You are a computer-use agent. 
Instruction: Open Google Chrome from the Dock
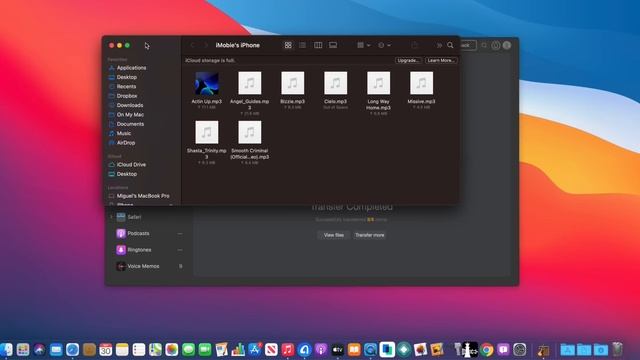(x=487, y=349)
